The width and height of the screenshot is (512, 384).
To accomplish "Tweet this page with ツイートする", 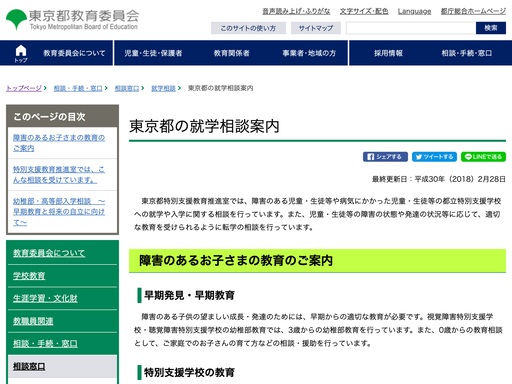I will coord(434,157).
